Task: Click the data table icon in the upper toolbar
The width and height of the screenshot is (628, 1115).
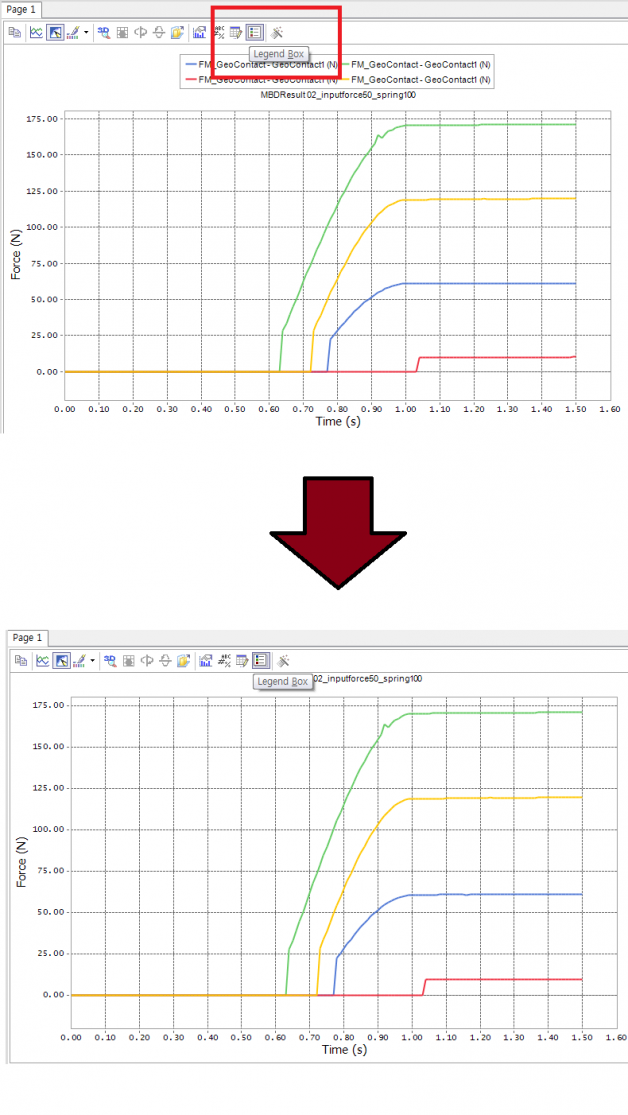Action: 236,32
